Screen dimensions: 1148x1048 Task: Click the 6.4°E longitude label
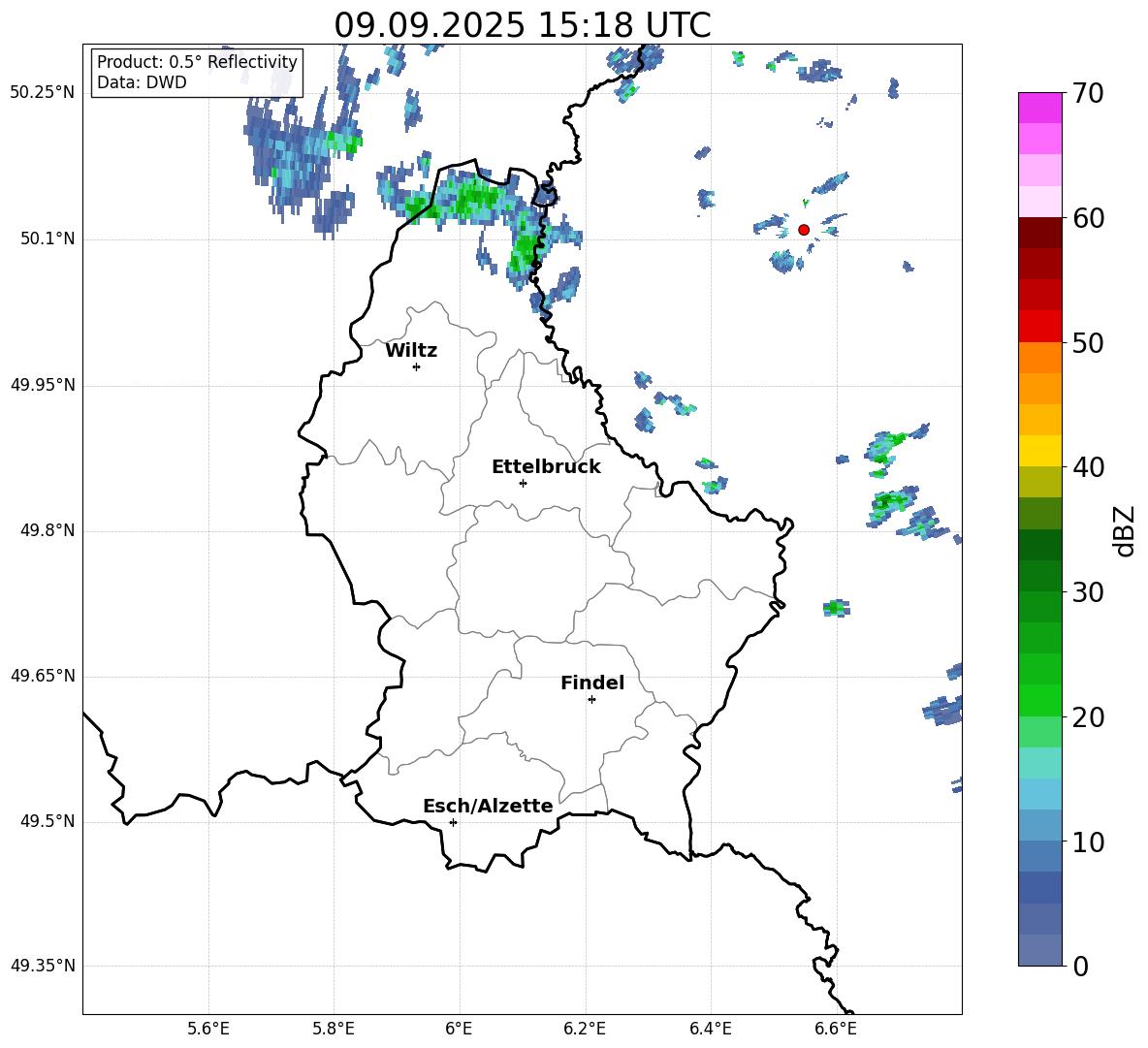tap(710, 1029)
